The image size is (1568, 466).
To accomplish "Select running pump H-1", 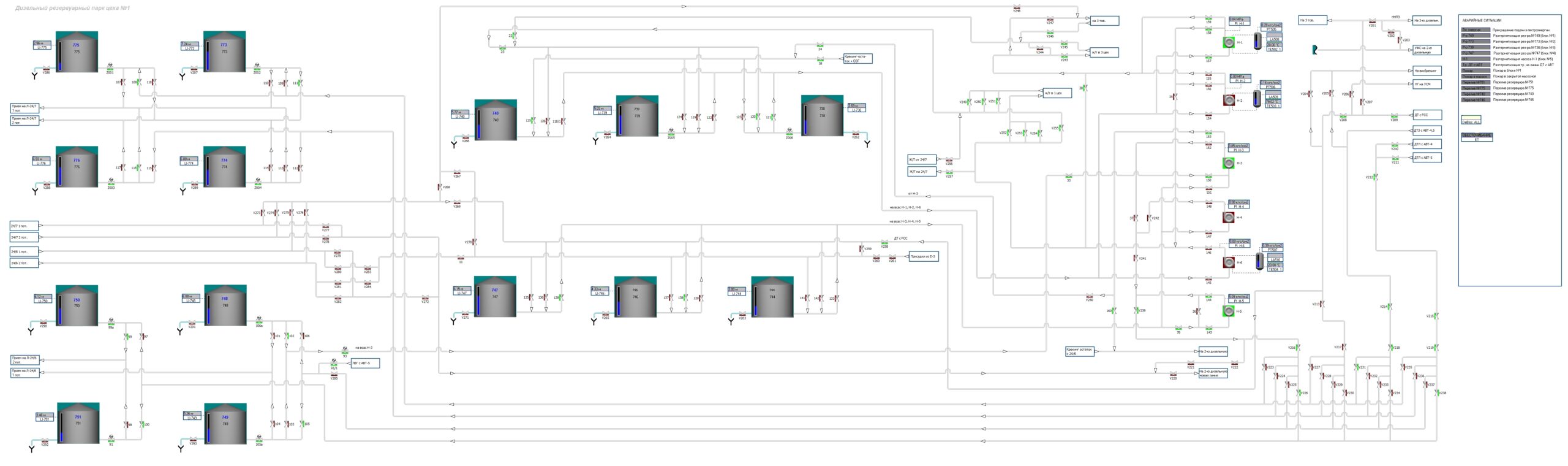I will pyautogui.click(x=1229, y=42).
